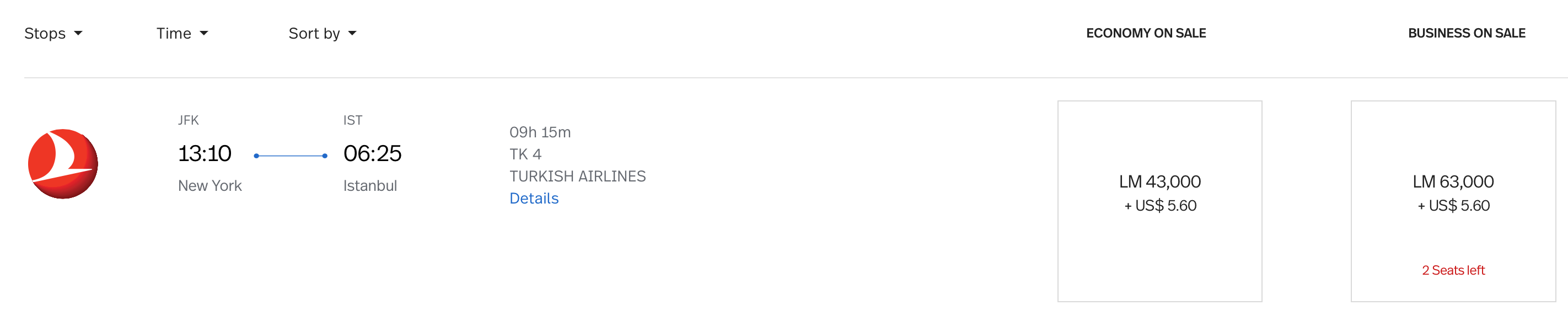This screenshot has width=1568, height=321.
Task: Click the Stops filter chevron arrow
Action: [x=78, y=34]
